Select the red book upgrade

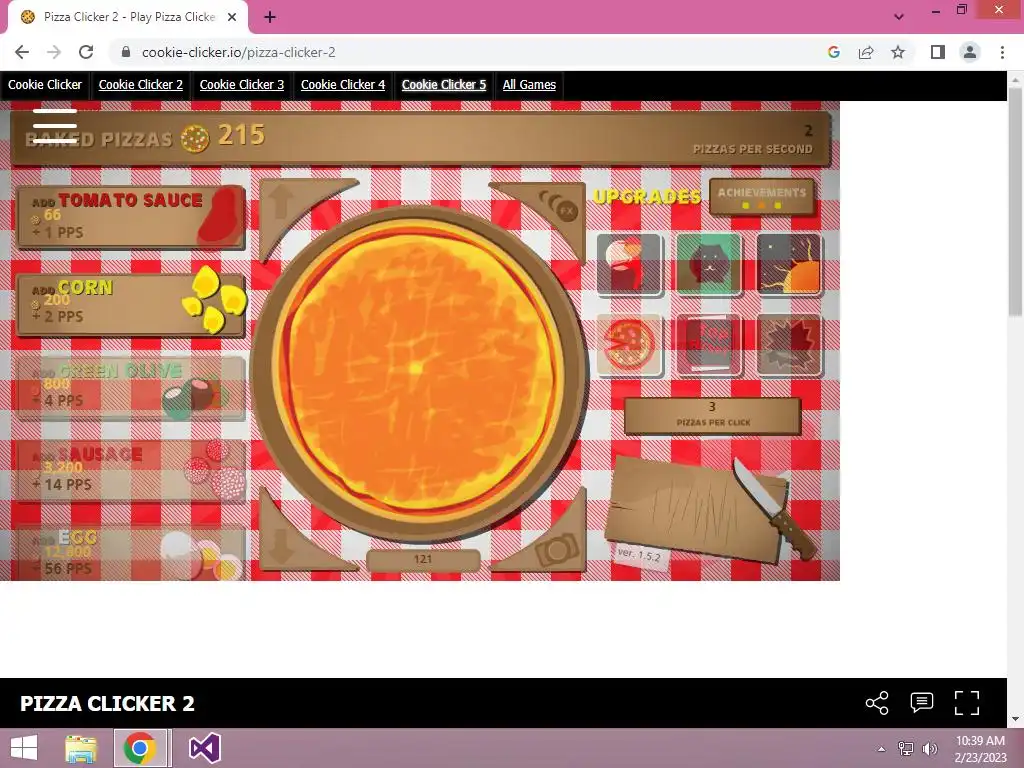tap(709, 345)
